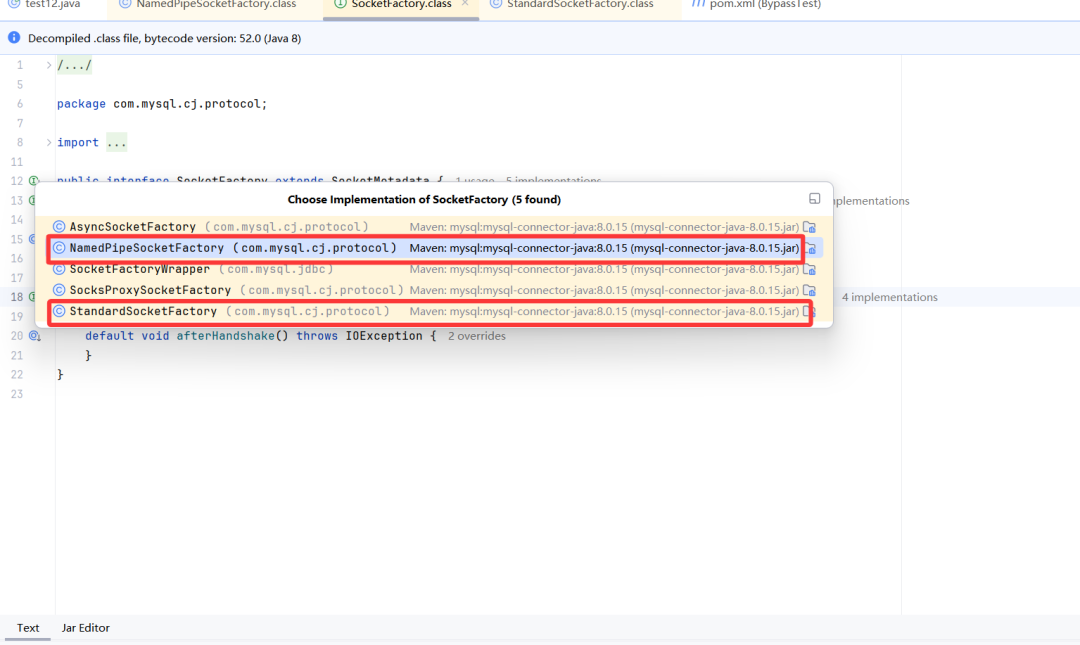Click the info icon in the decompiled file banner
The image size is (1080, 645).
tap(14, 37)
